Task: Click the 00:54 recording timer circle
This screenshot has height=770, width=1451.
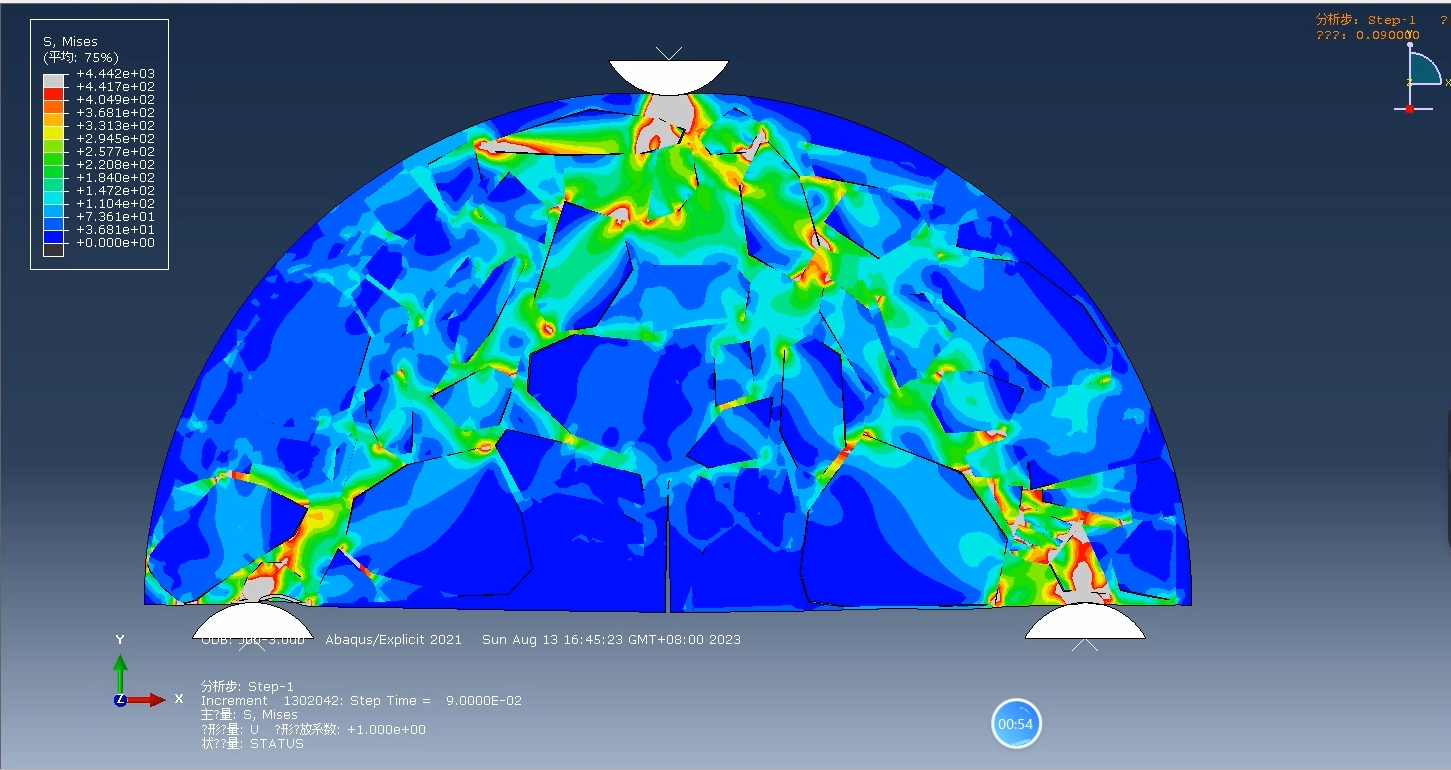Action: pyautogui.click(x=1016, y=724)
